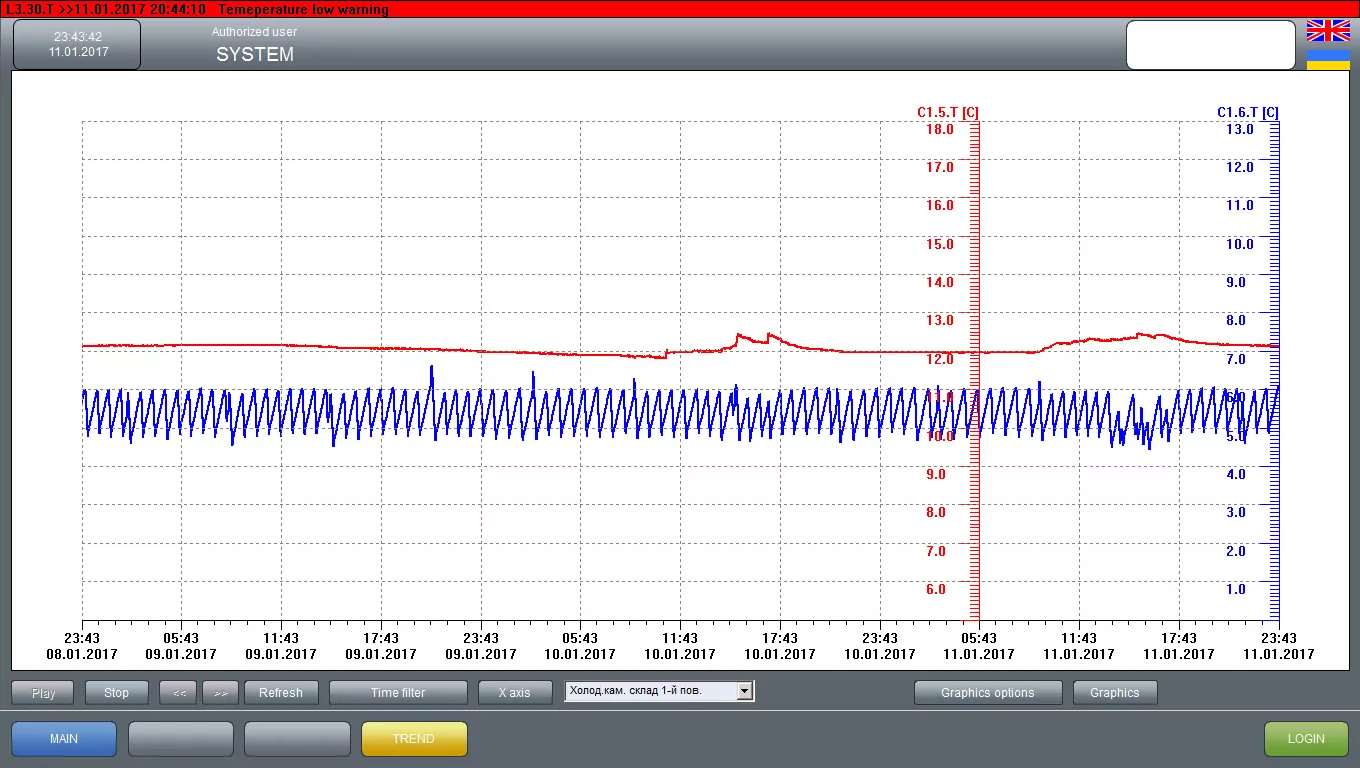Click the Play button
This screenshot has height=768, width=1360.
point(43,693)
